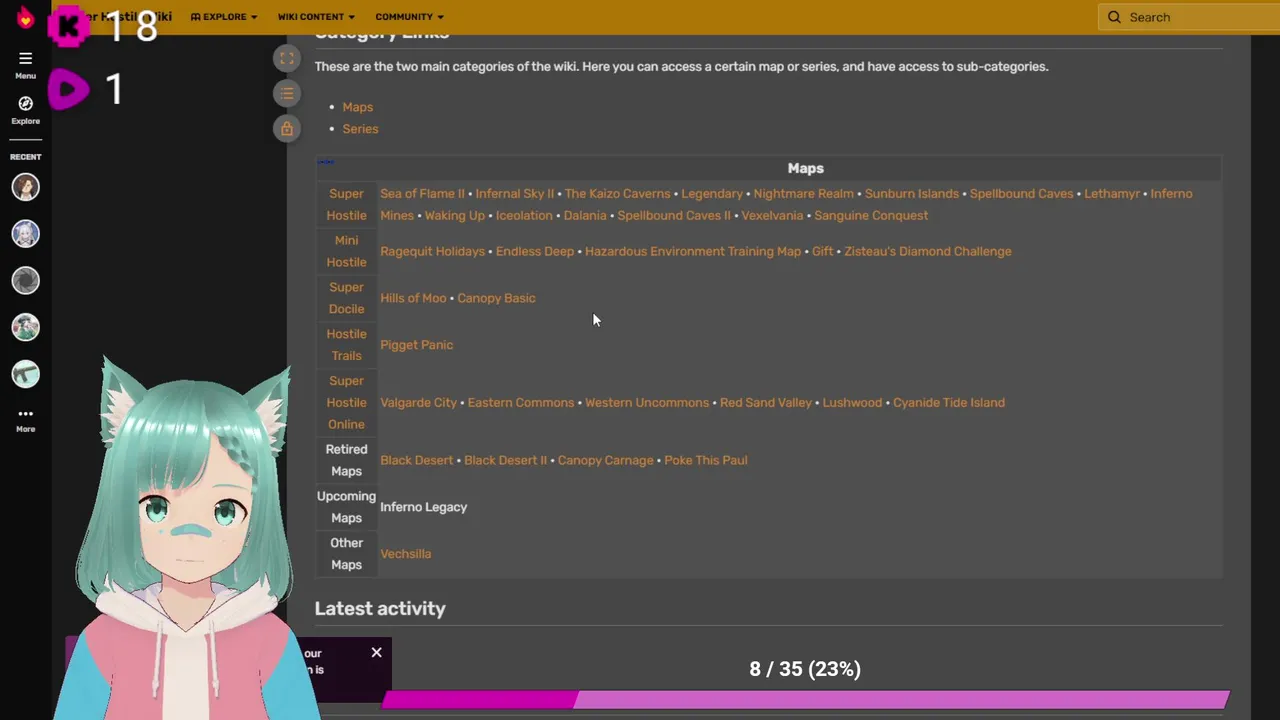
Task: Open Western Uncommons link
Action: [x=647, y=403]
